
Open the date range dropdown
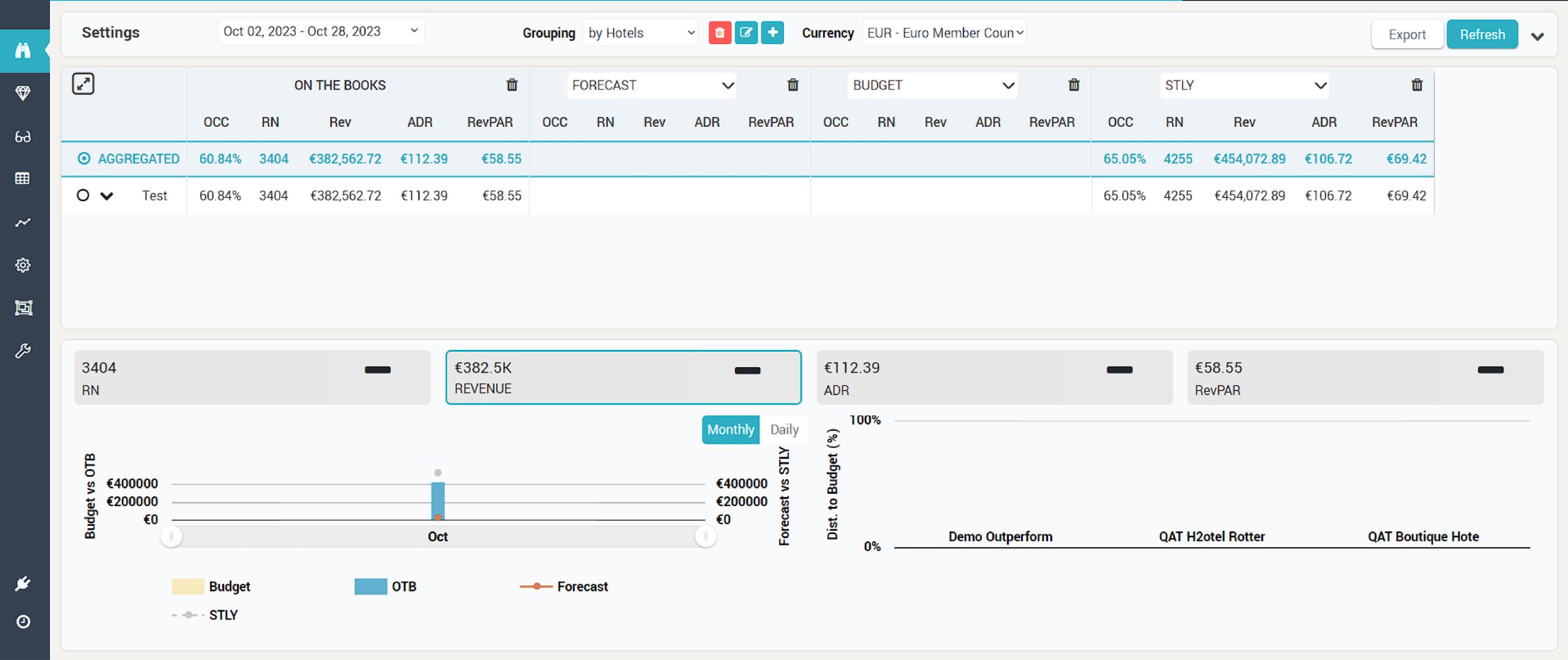point(321,31)
